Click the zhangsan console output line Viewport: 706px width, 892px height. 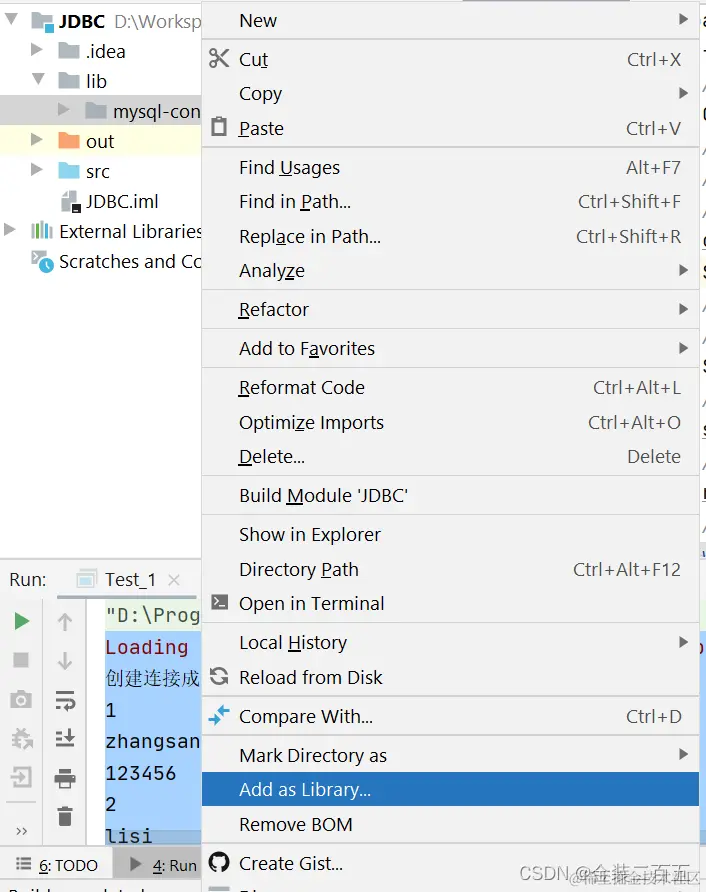(152, 741)
